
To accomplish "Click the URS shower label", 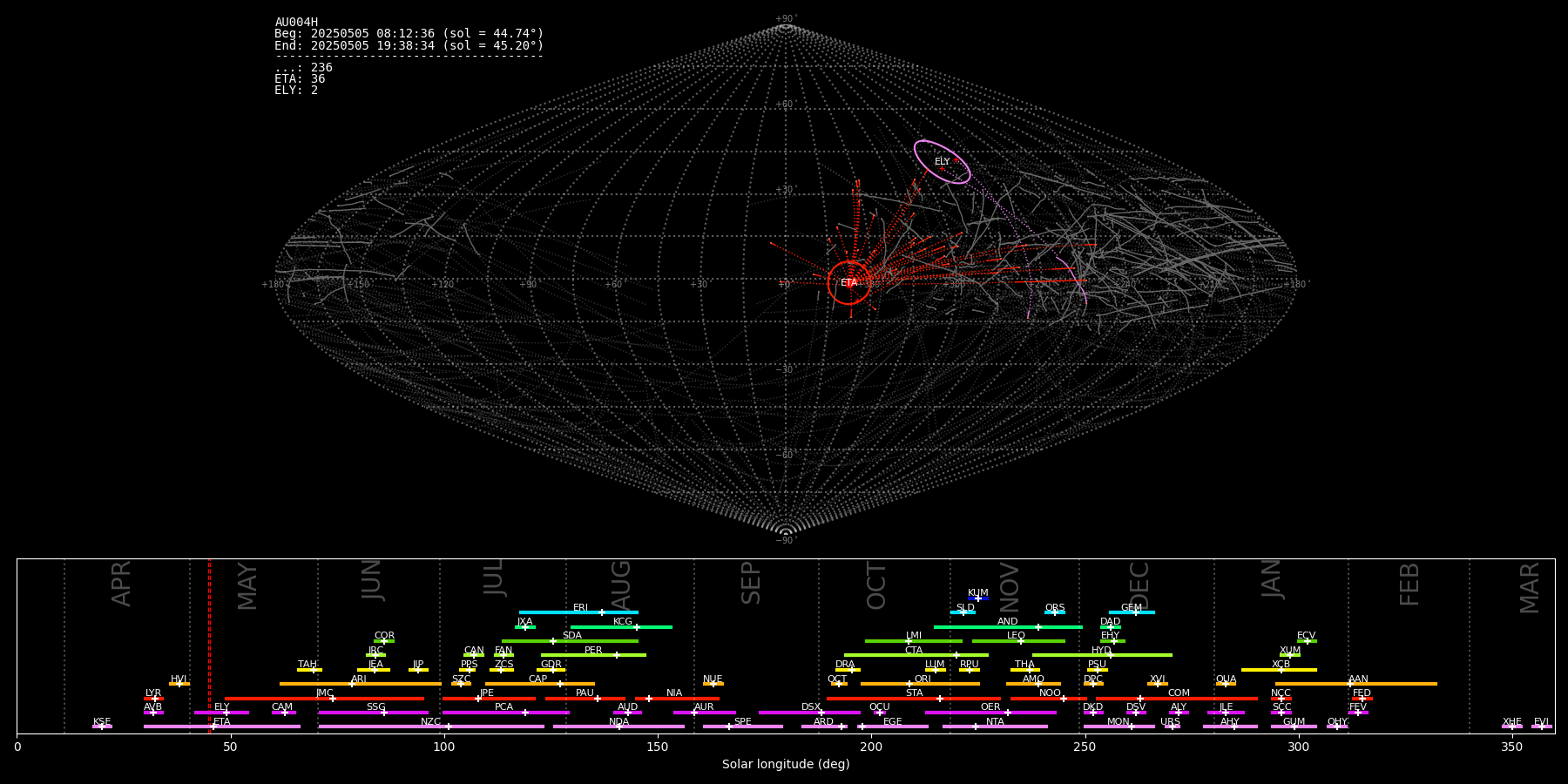I will [1170, 721].
